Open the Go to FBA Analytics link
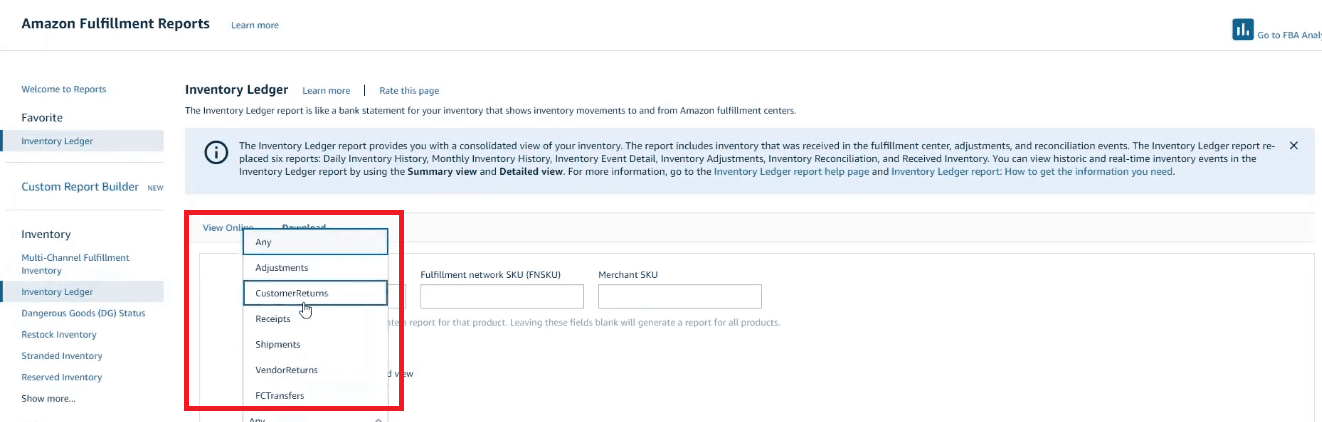The height and width of the screenshot is (422, 1322). (1289, 35)
